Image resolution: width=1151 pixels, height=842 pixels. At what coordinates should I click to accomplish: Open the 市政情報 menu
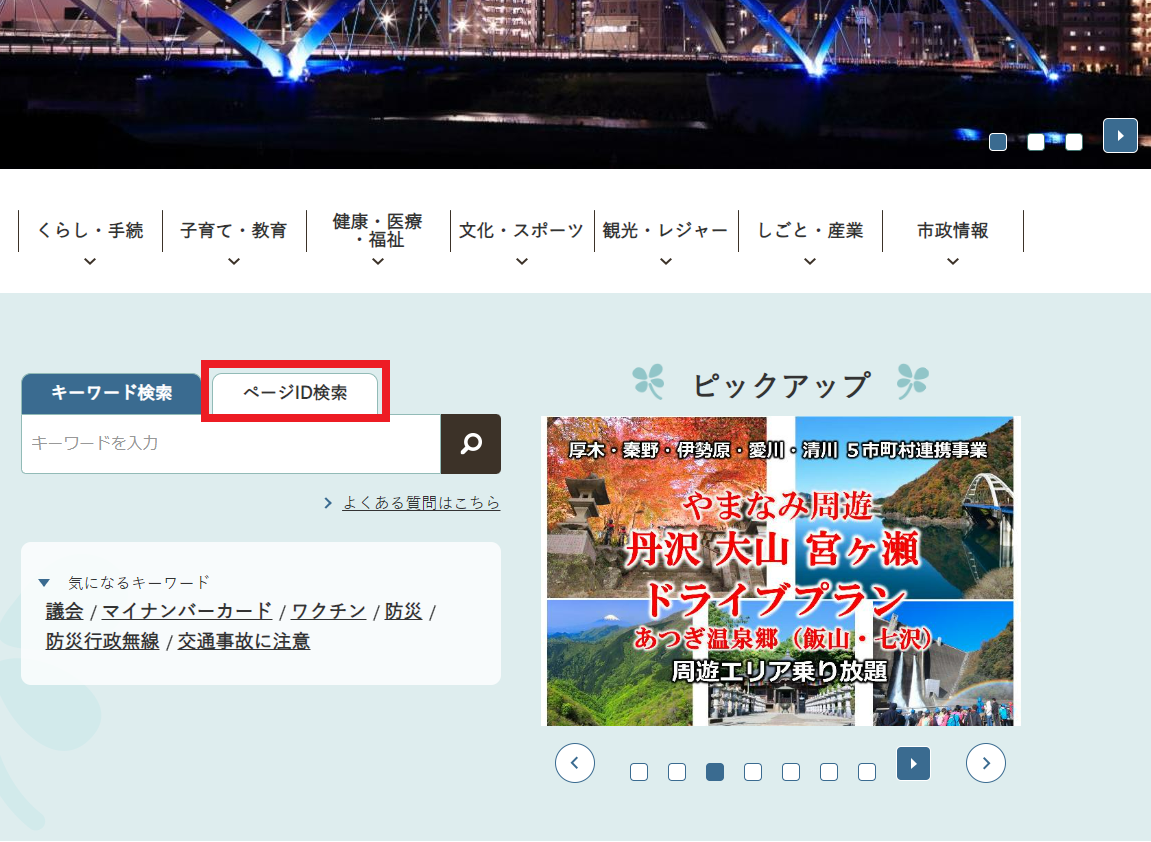[953, 238]
